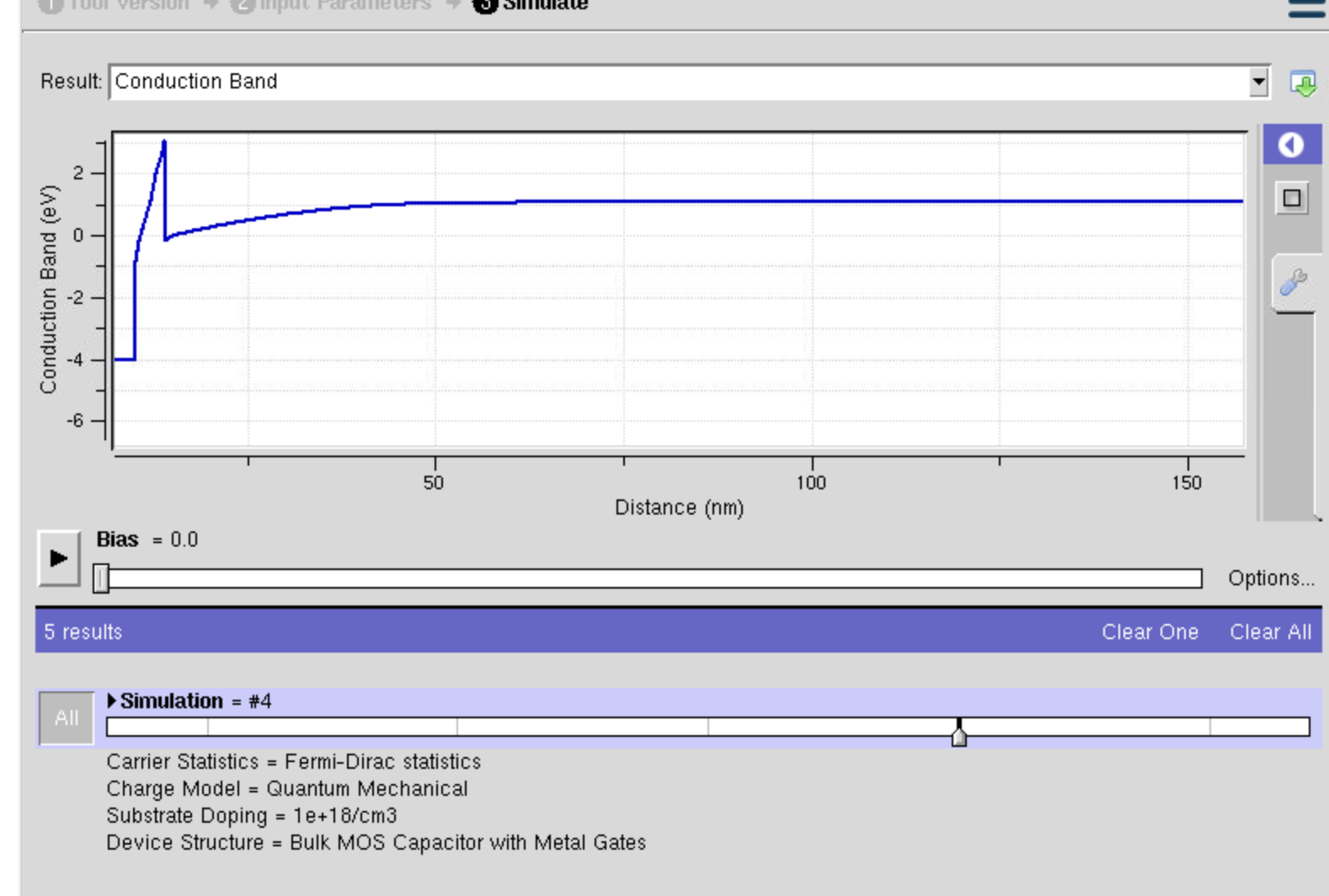Play the Bias sequence animation

tap(59, 557)
